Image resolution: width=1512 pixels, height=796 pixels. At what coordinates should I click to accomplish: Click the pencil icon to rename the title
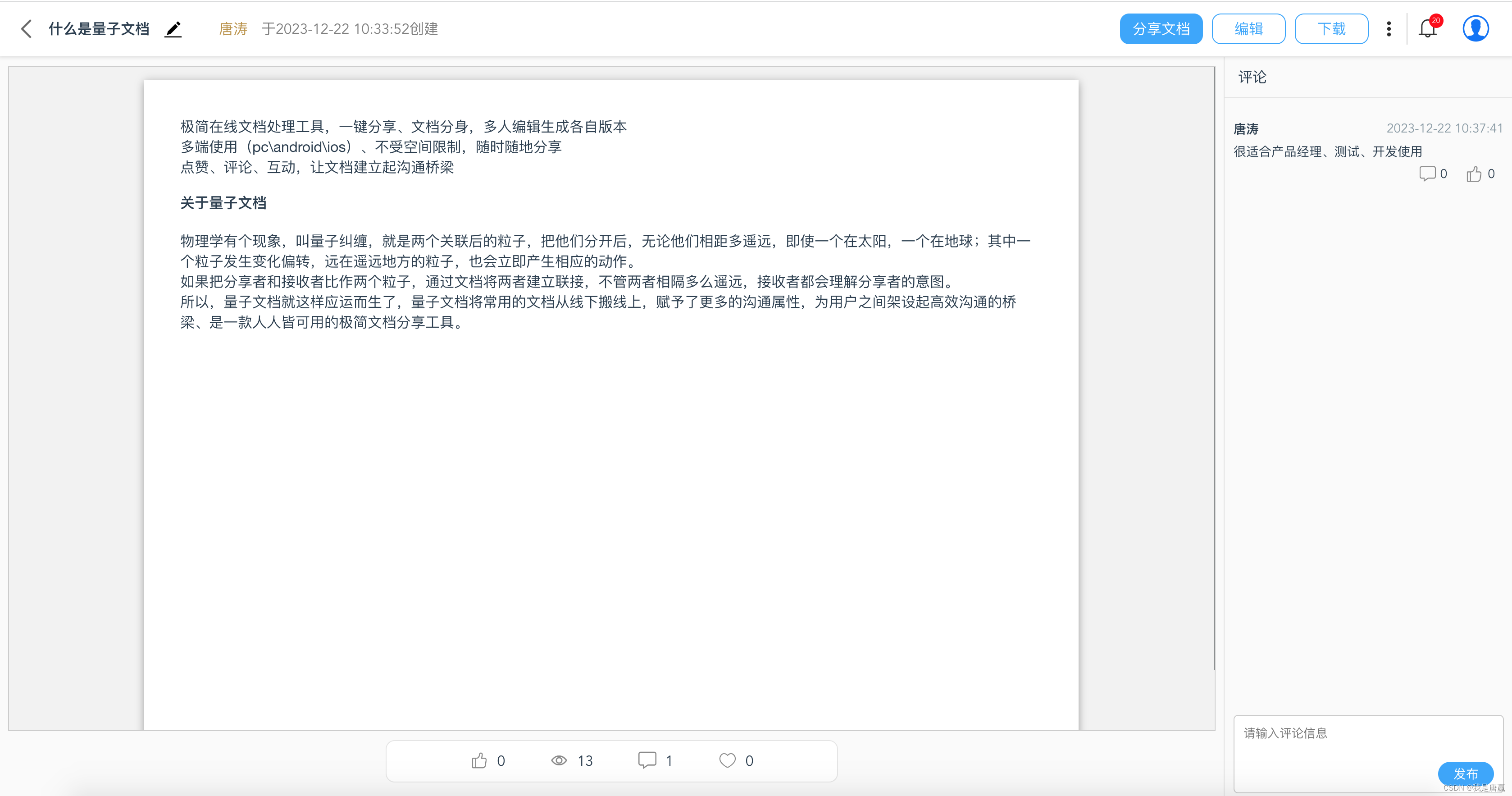173,29
